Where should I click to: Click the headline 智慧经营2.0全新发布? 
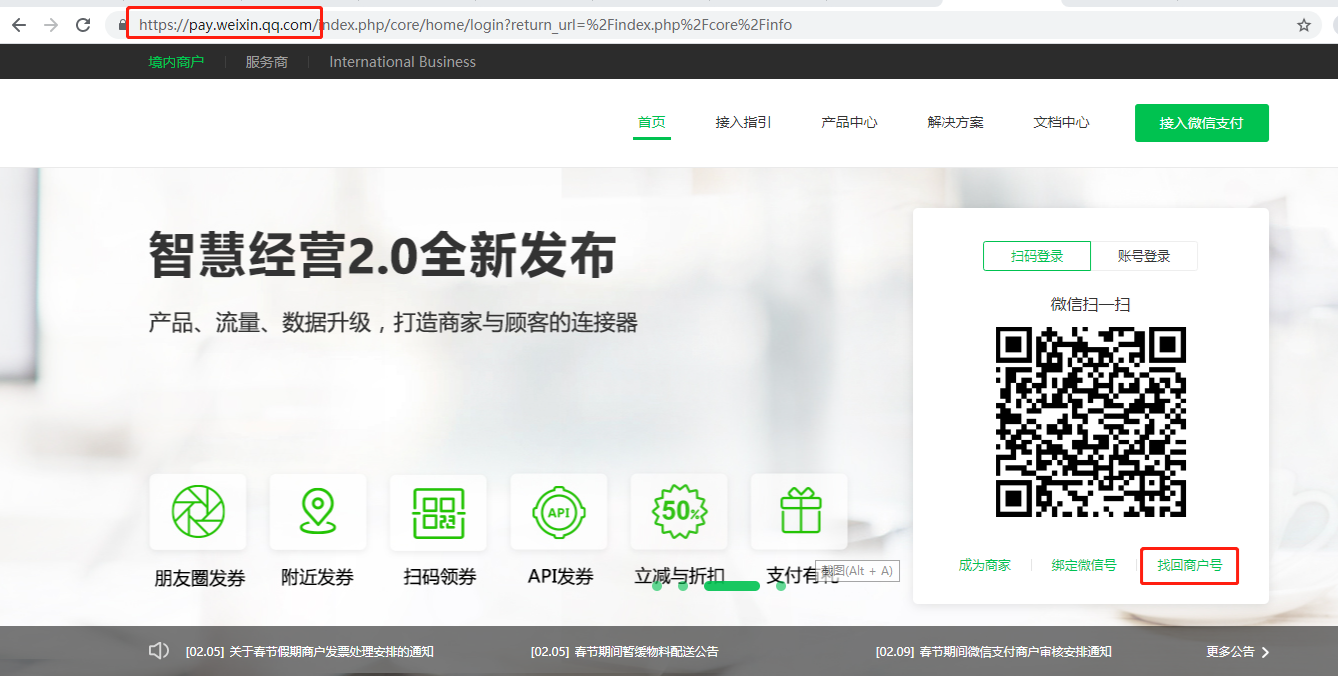(382, 254)
